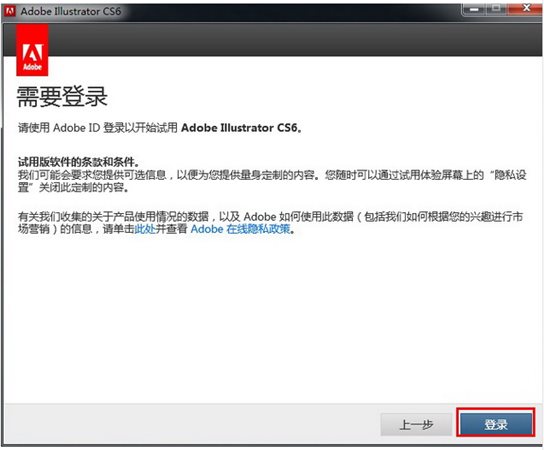The image size is (544, 450).
Task: Open the Adobe 在线隐私政策 link
Action: (x=240, y=229)
